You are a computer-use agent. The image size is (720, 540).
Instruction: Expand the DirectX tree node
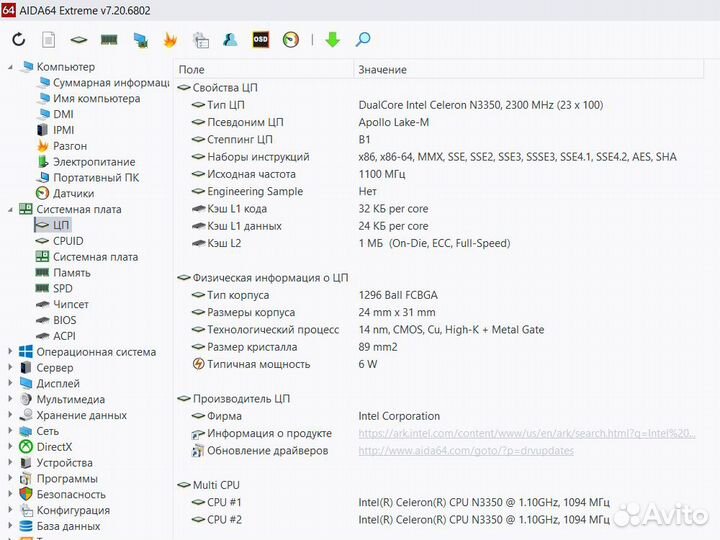point(10,447)
